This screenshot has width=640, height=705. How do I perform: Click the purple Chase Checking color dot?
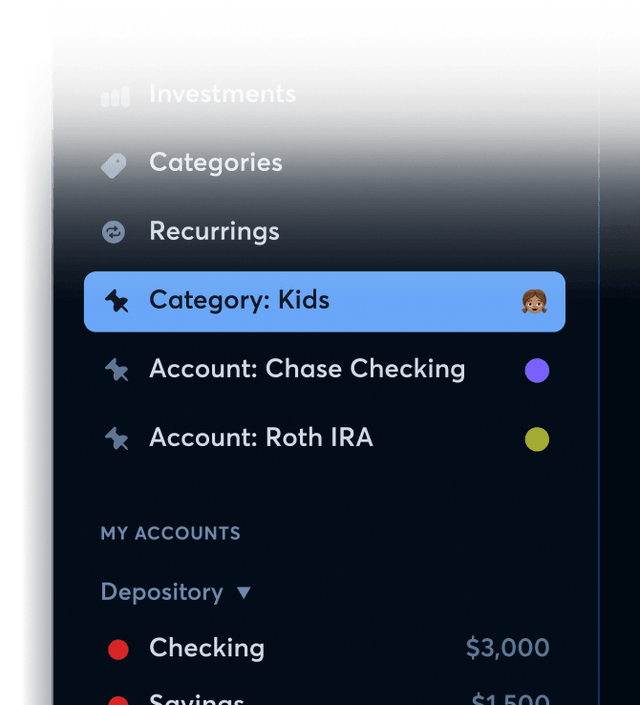(x=537, y=371)
